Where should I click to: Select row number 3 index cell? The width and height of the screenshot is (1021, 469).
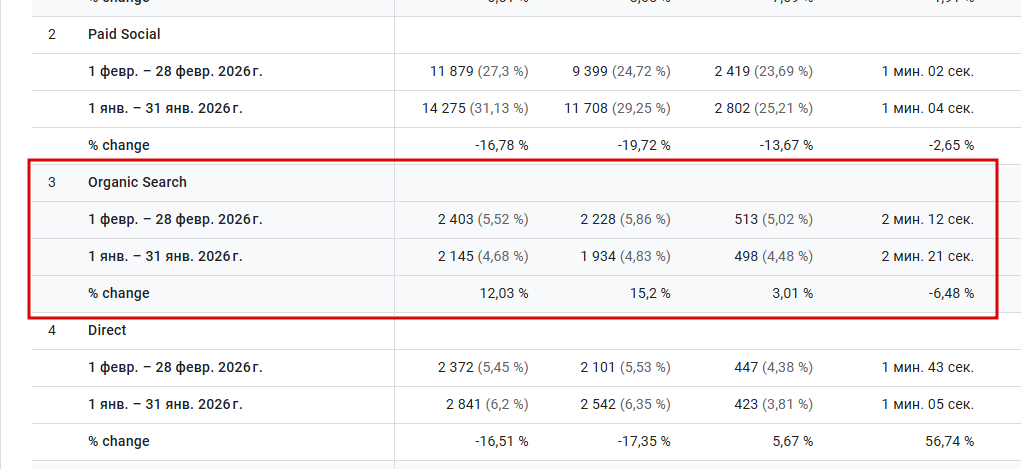tap(52, 182)
